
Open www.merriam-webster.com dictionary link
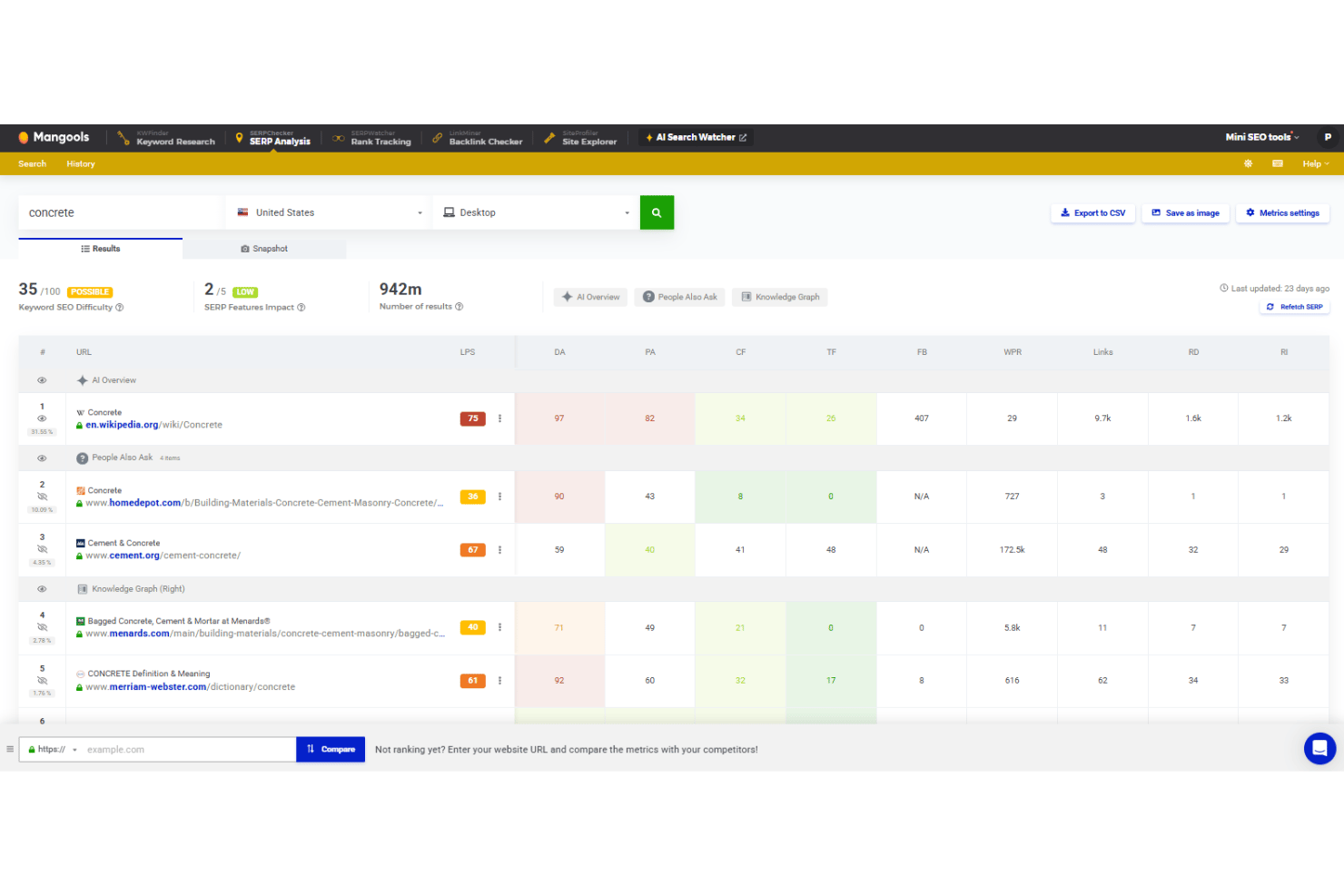[190, 687]
